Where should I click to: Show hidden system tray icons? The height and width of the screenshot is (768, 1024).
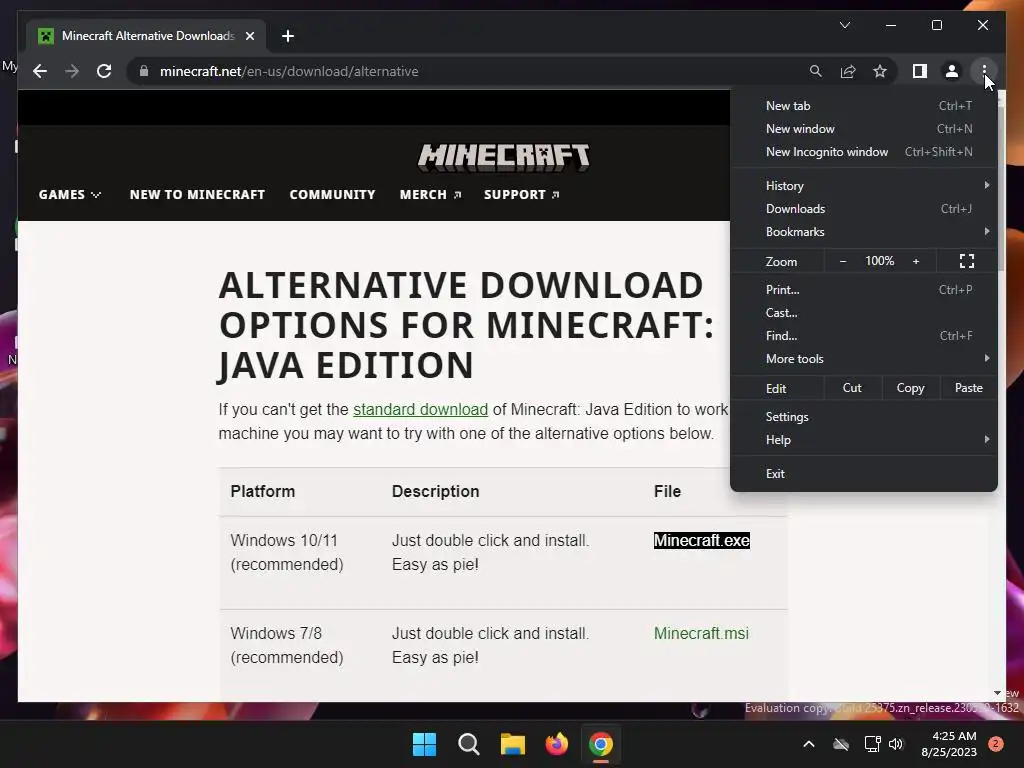coord(808,744)
